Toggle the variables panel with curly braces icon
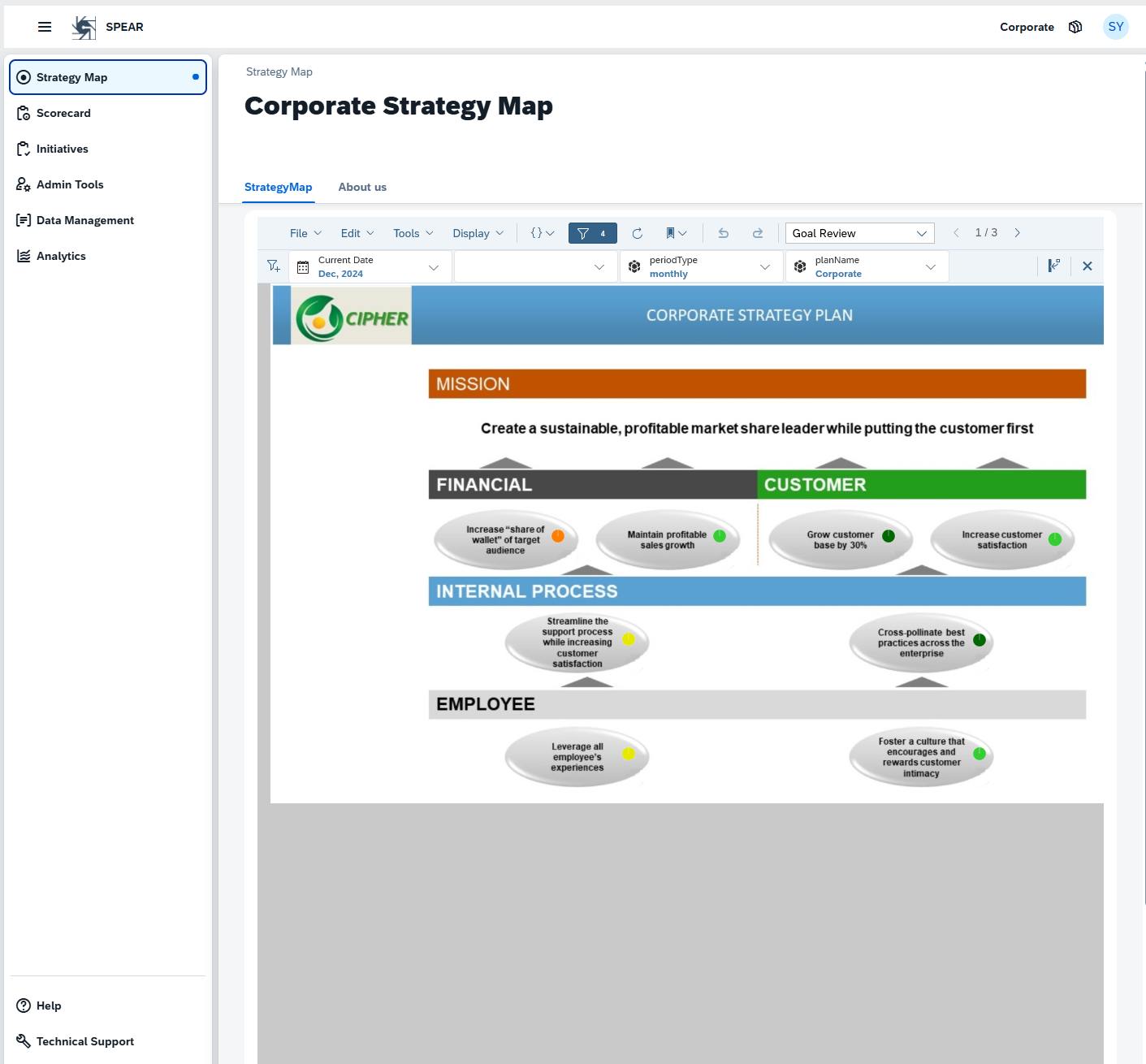 [541, 233]
